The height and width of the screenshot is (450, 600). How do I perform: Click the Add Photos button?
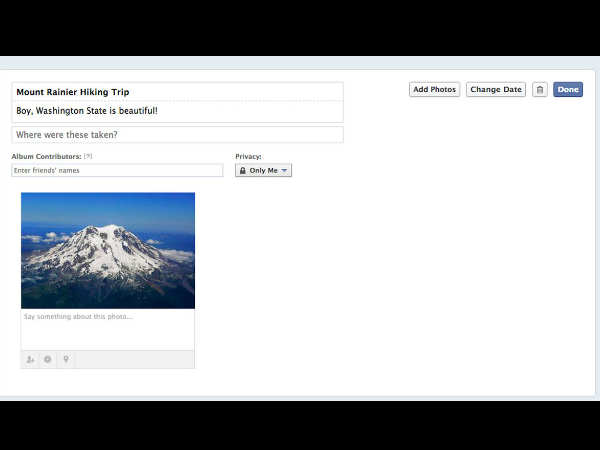pyautogui.click(x=434, y=90)
